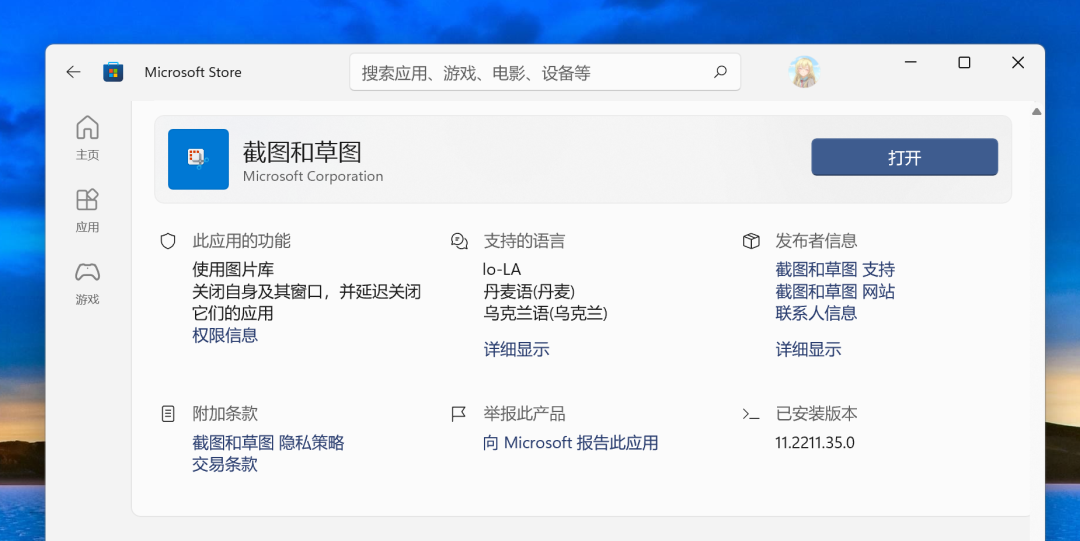Open the 截图和草图 支持 link
1080x541 pixels.
click(835, 269)
